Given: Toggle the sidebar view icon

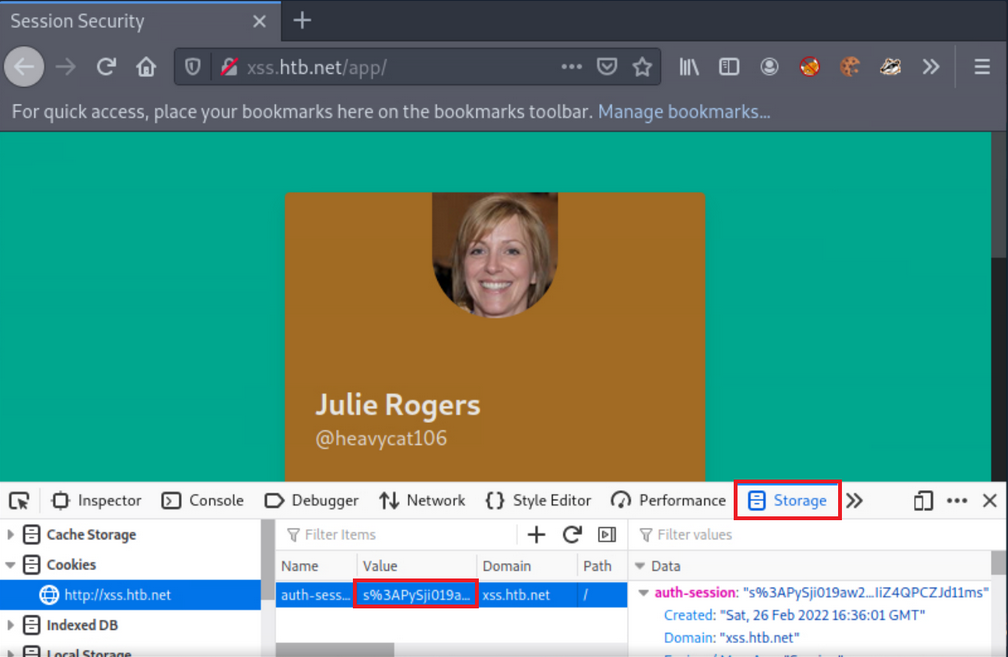Looking at the screenshot, I should point(729,67).
